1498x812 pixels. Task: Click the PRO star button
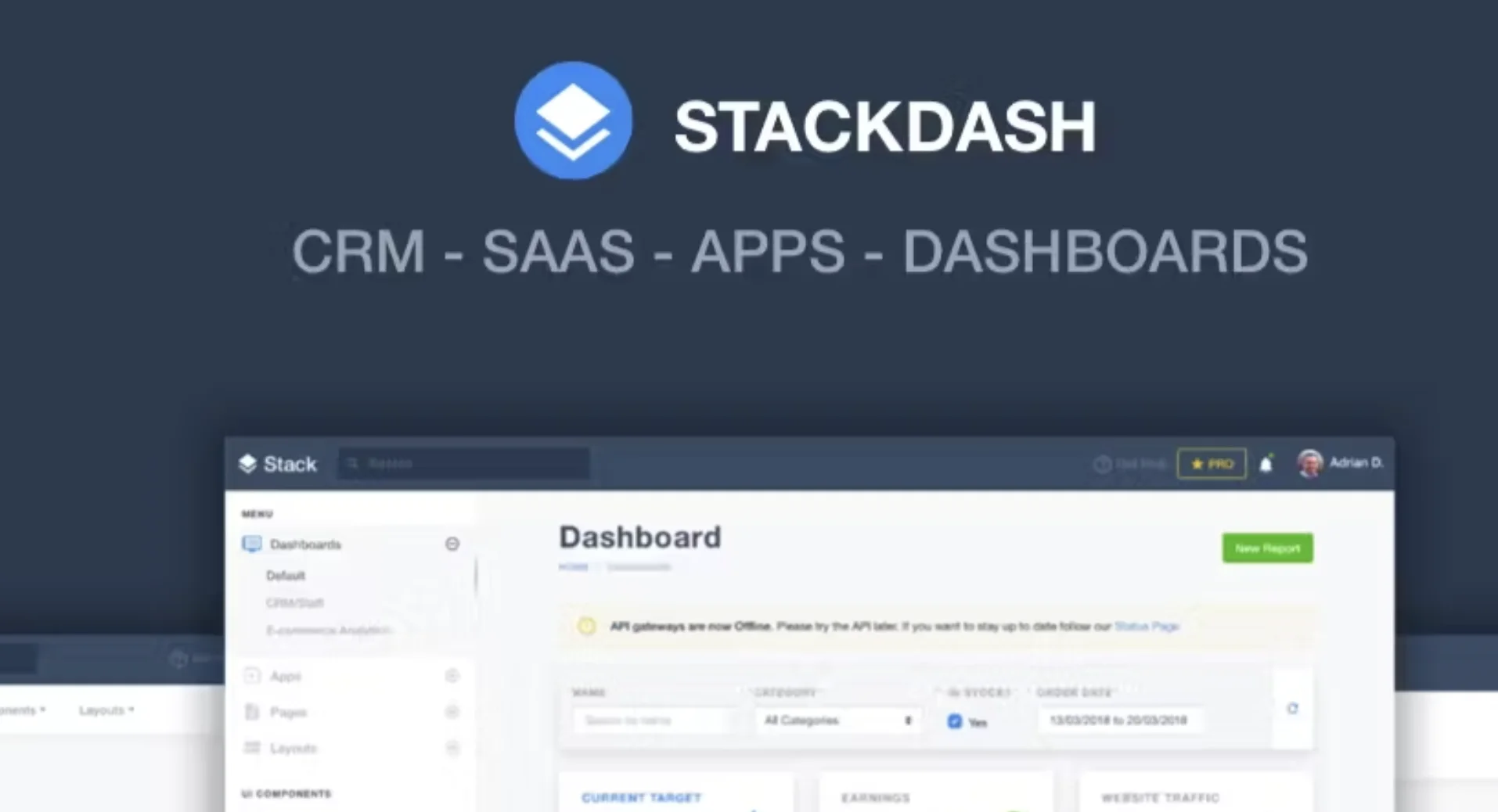[1212, 464]
